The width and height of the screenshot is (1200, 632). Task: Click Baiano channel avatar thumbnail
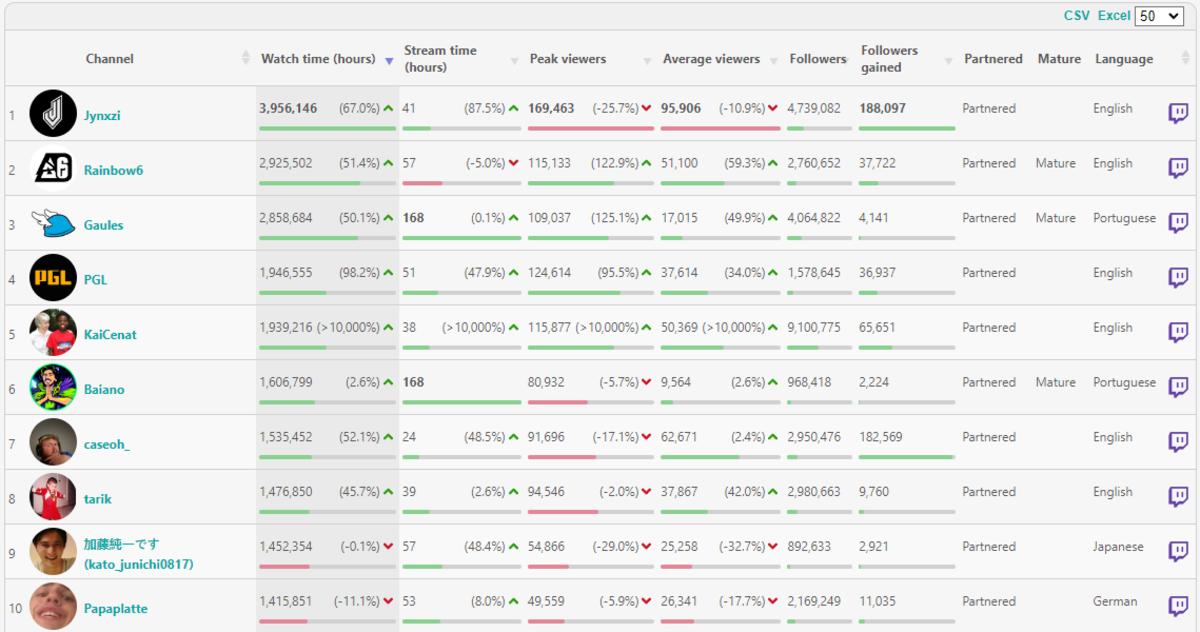(x=53, y=387)
